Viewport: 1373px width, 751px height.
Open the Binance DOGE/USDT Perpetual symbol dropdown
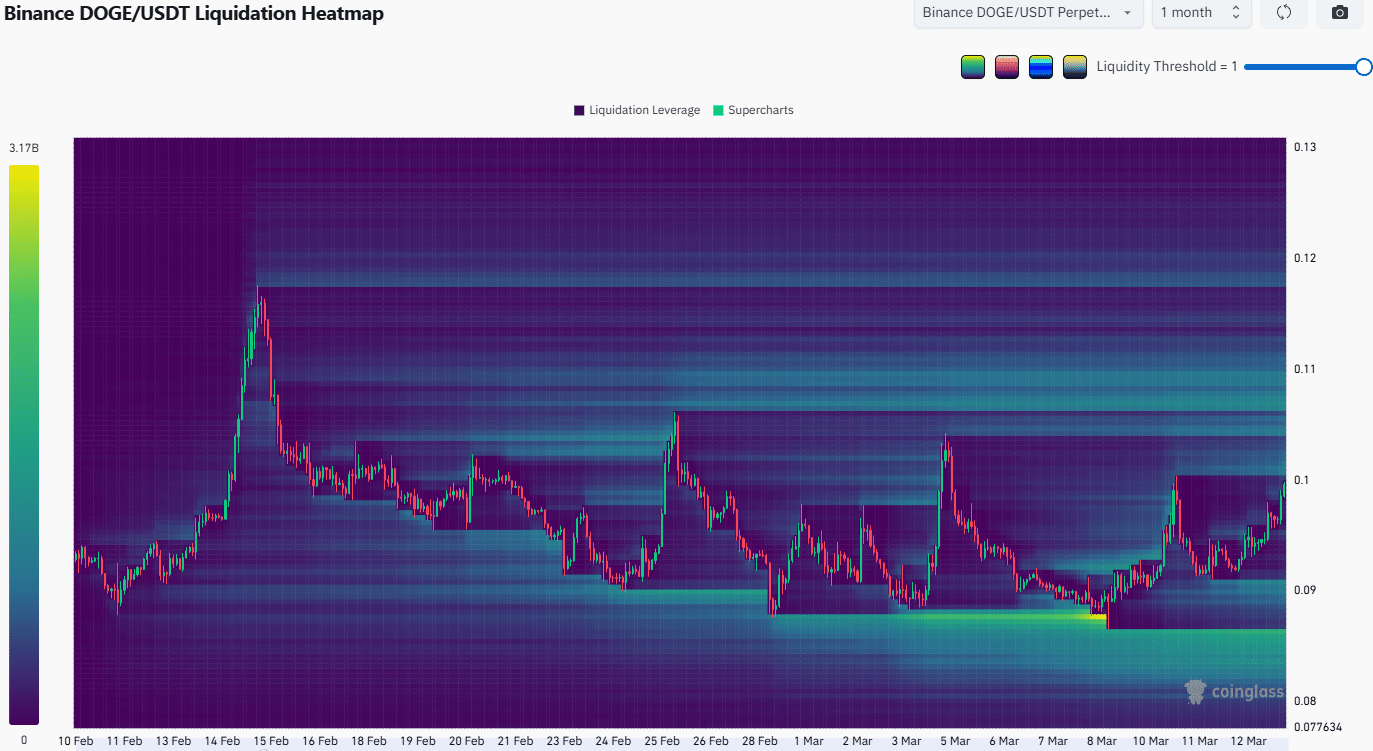pos(1028,13)
